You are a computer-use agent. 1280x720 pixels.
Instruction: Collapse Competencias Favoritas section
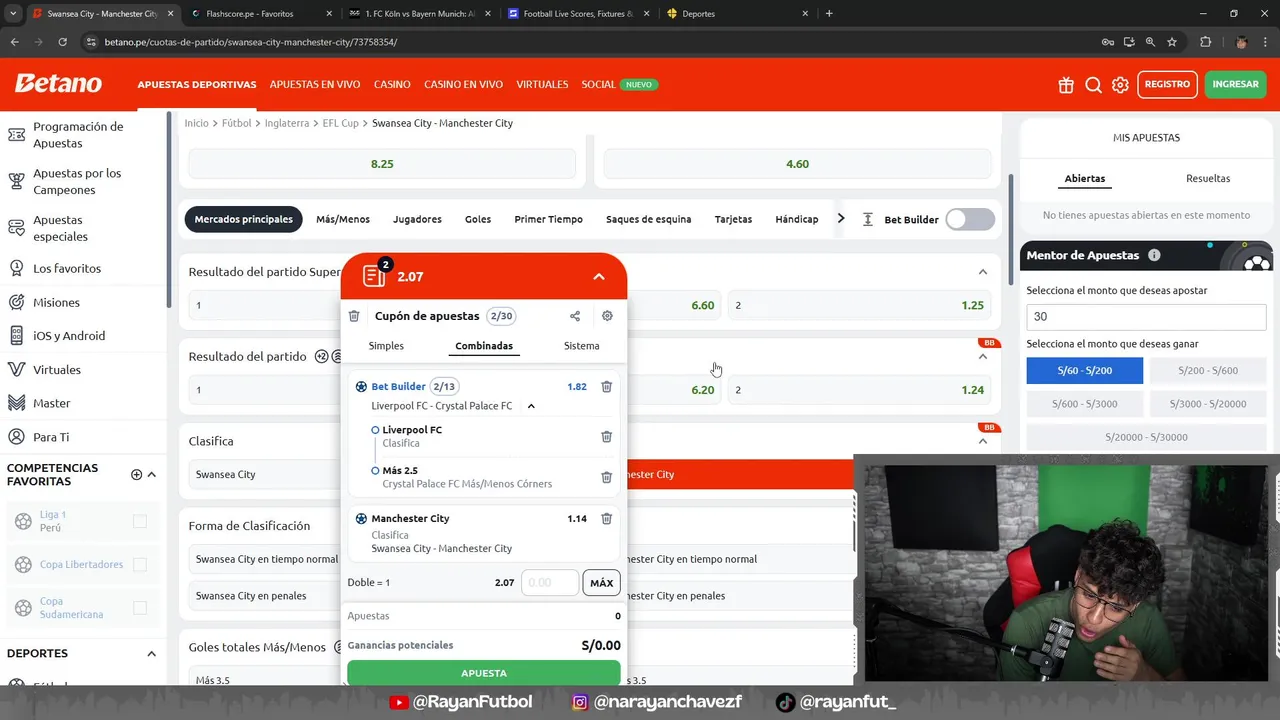[x=152, y=475]
